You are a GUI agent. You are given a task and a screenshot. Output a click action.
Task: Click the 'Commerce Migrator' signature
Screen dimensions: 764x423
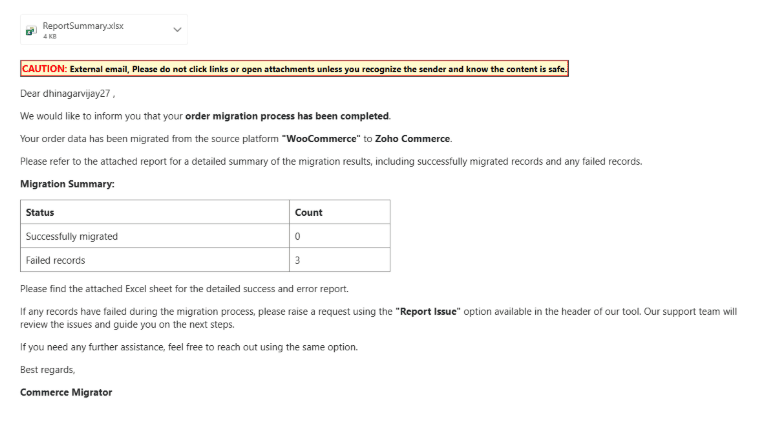pyautogui.click(x=66, y=392)
